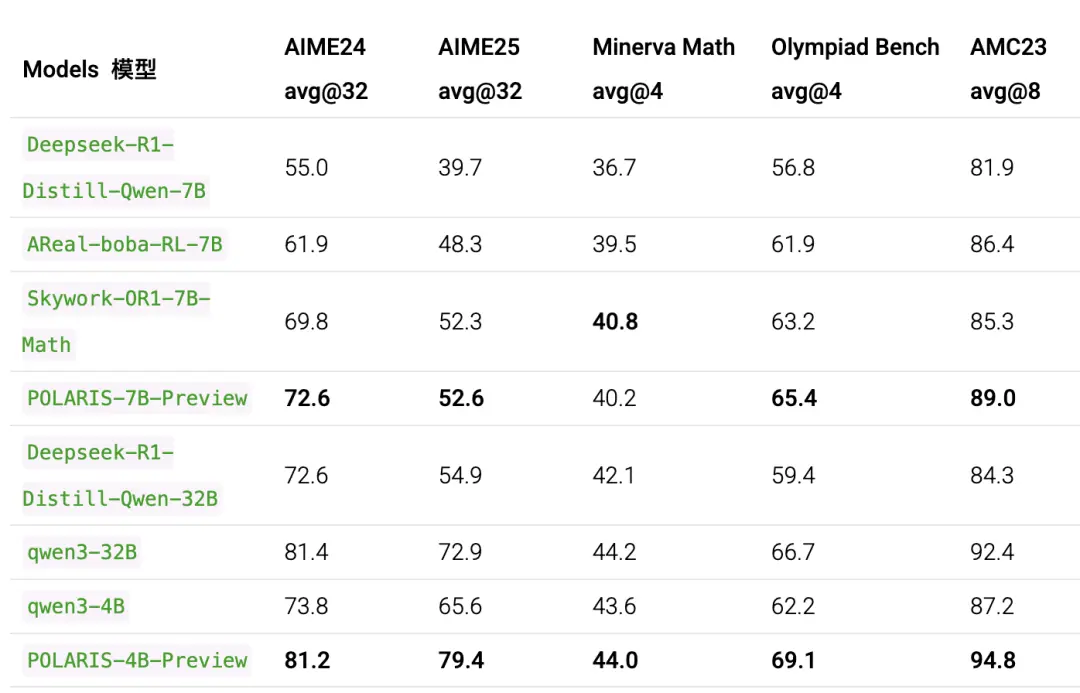Viewport: 1080px width, 693px height.
Task: Click the bold 65.4 Olympiad Bench score
Action: (794, 398)
